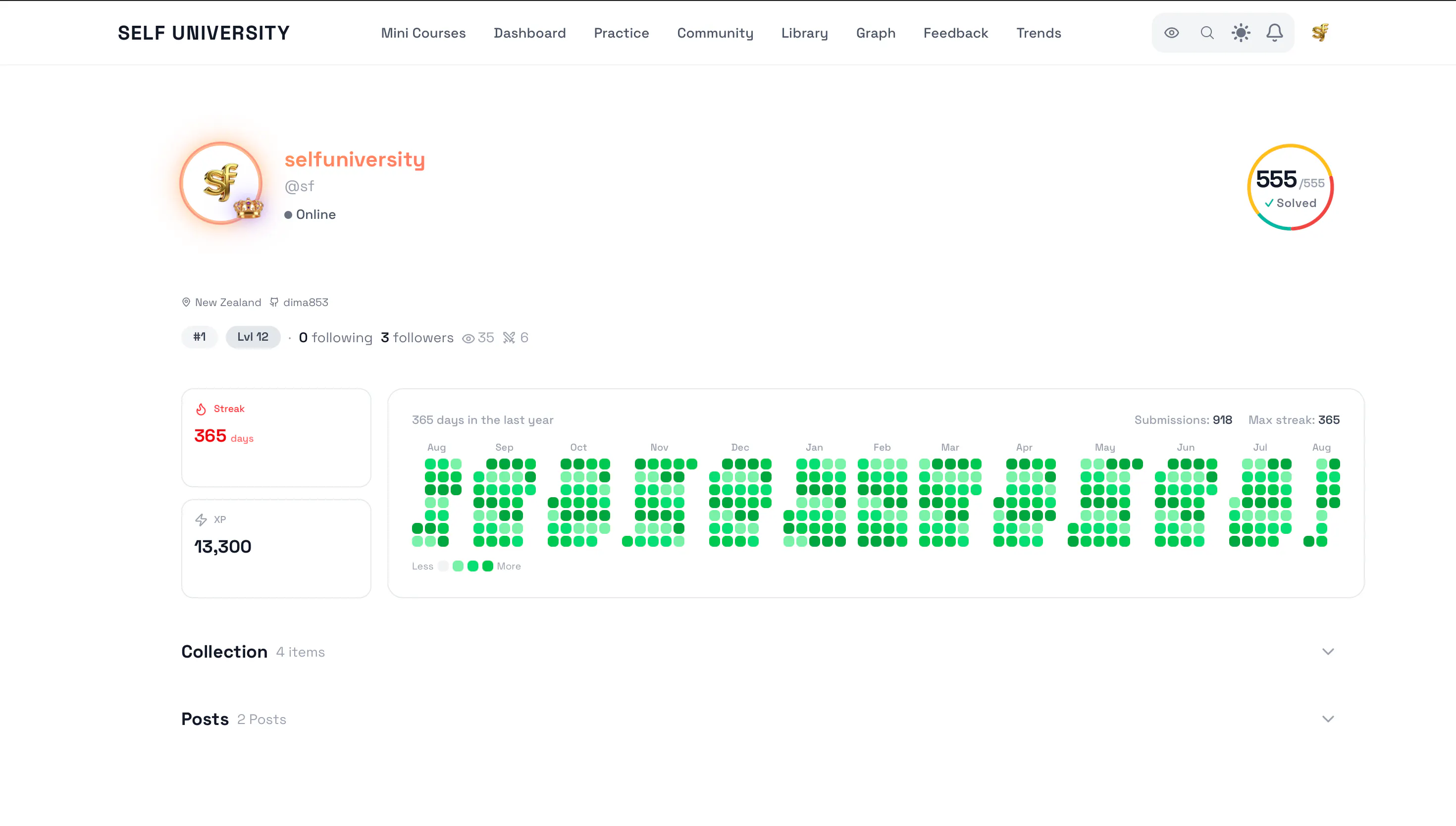Toggle the sun light/dark theme icon
This screenshot has width=1456, height=826.
(1241, 33)
